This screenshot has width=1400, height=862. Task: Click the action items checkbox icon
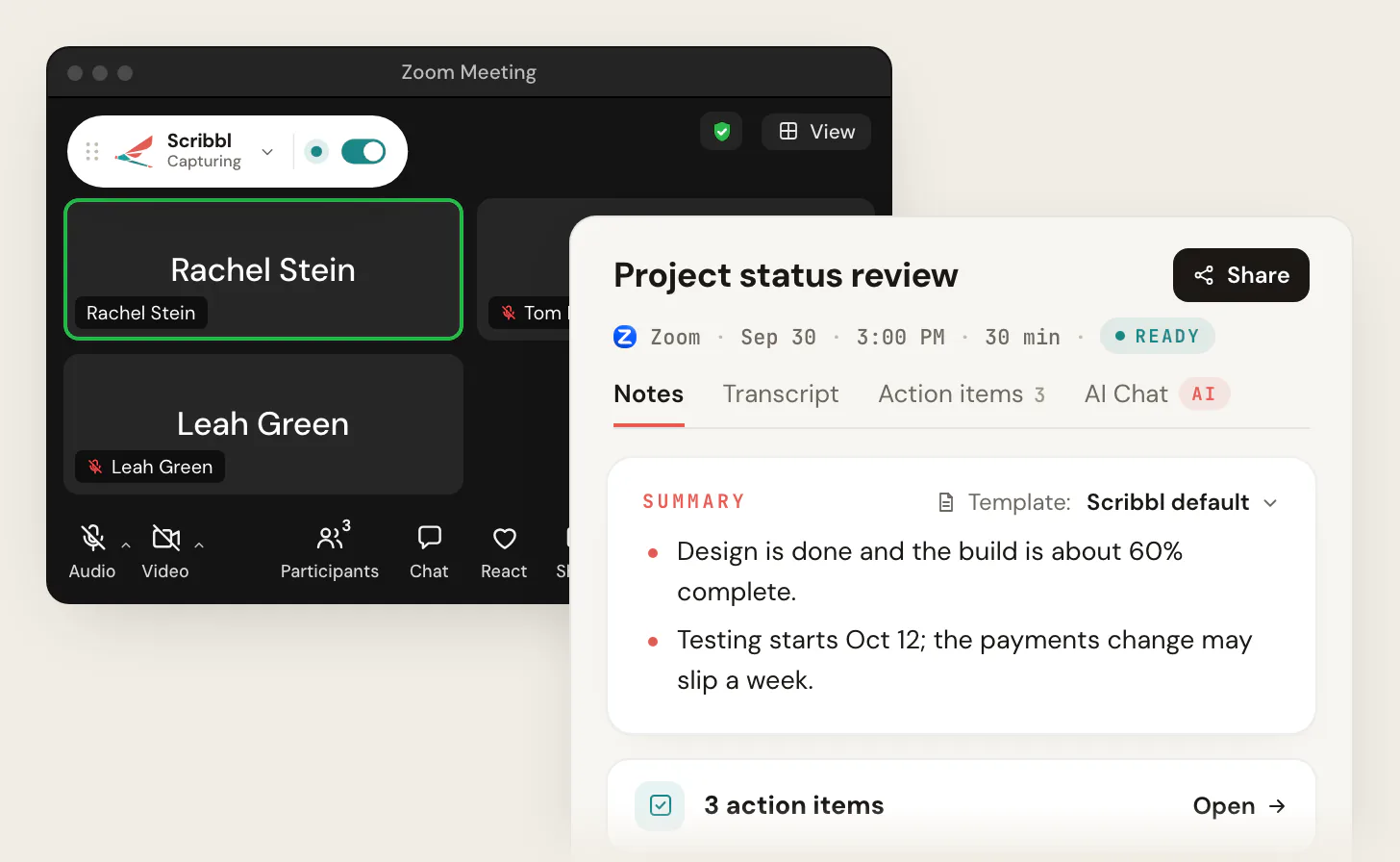coord(661,805)
